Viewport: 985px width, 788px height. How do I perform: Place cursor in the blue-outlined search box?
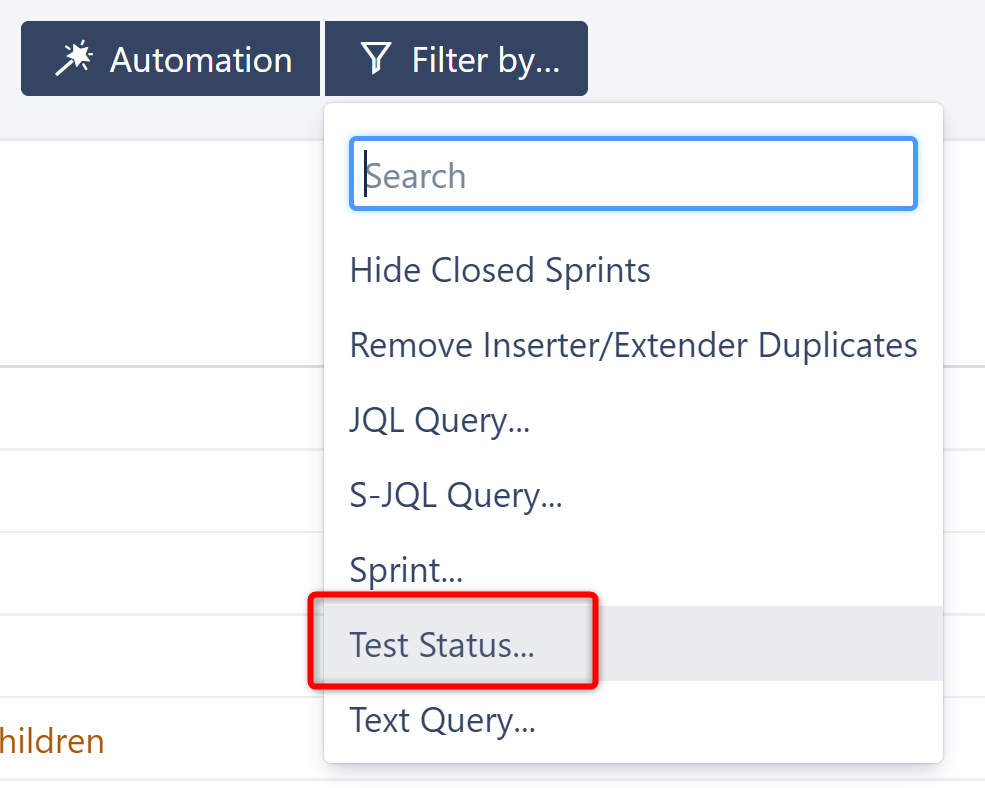[633, 175]
